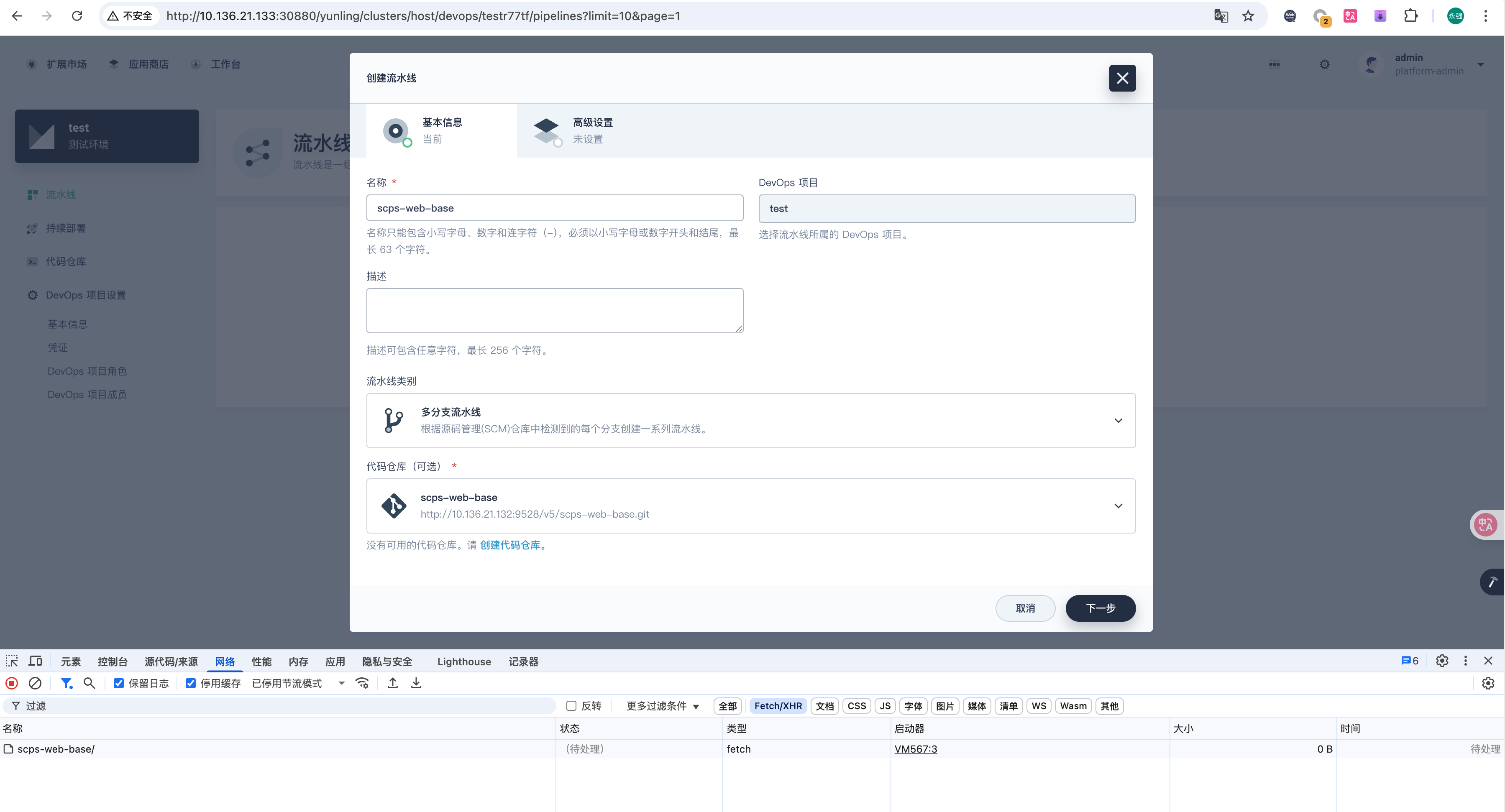Click the dark floating tool button on right edge
Viewport: 1505px width, 812px height.
[1492, 582]
